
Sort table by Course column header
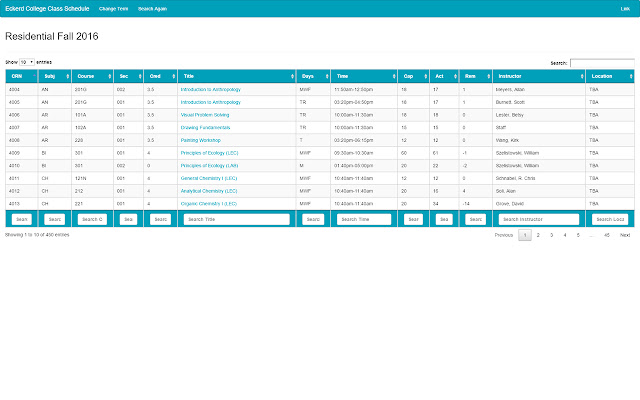pyautogui.click(x=92, y=76)
